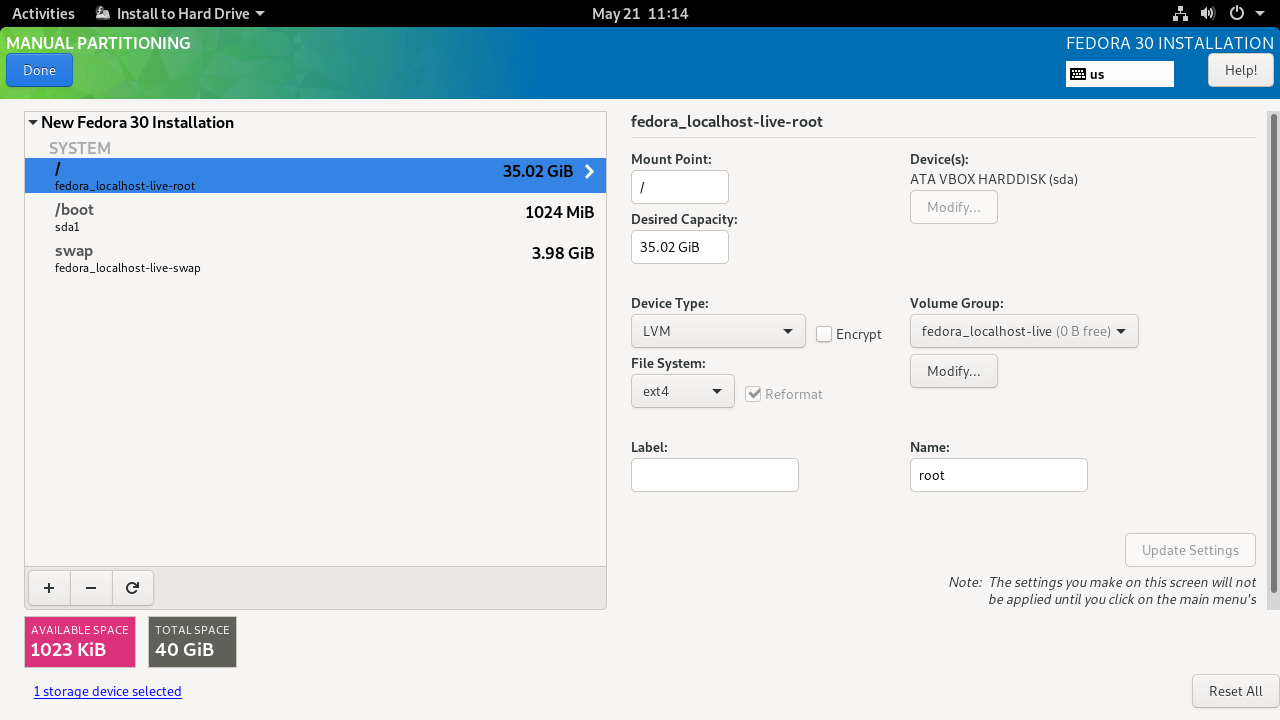Click the Done button
The height and width of the screenshot is (720, 1280).
point(39,70)
